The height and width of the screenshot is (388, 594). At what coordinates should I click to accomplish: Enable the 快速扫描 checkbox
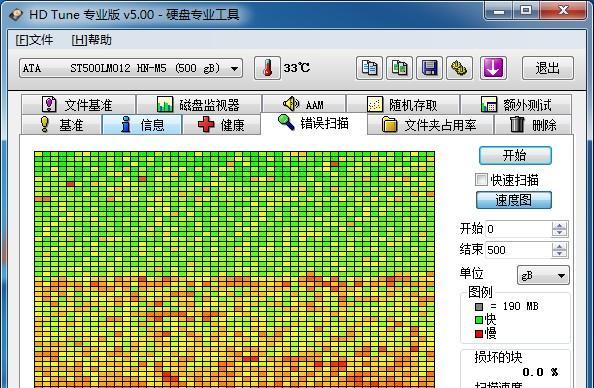point(481,180)
